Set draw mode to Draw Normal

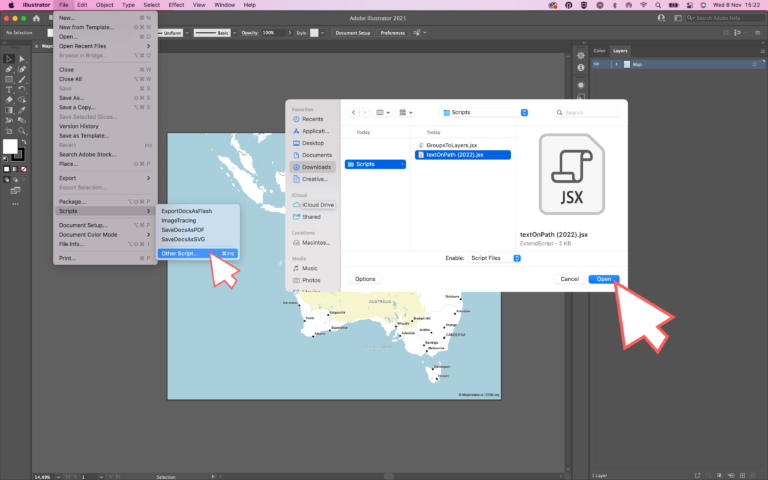tap(6, 179)
